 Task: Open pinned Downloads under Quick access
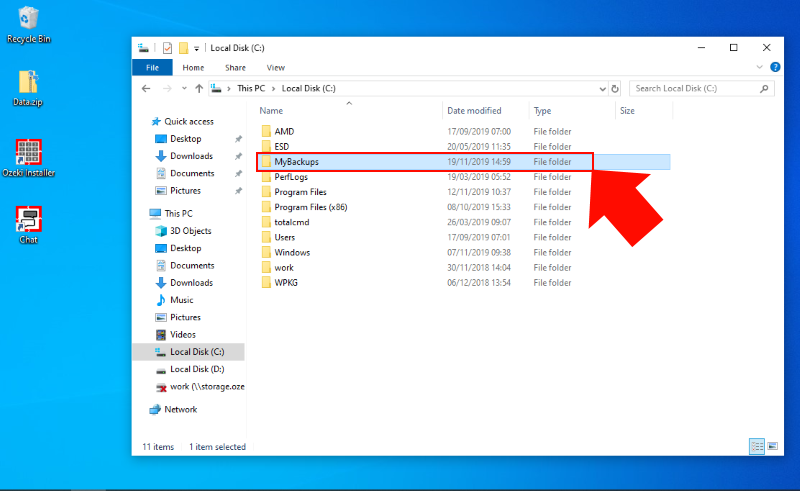tap(191, 156)
